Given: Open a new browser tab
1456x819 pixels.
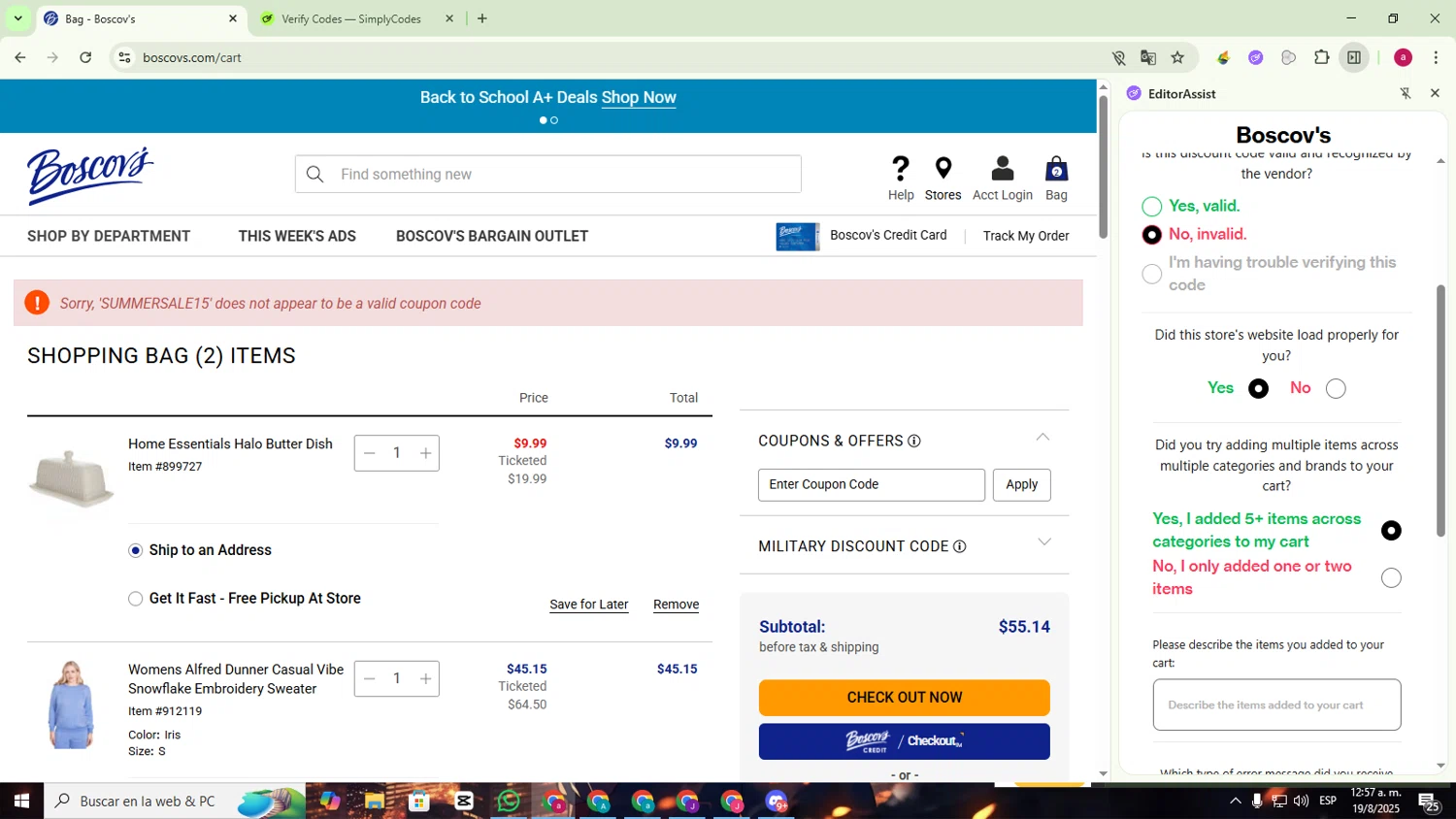Looking at the screenshot, I should point(482,18).
